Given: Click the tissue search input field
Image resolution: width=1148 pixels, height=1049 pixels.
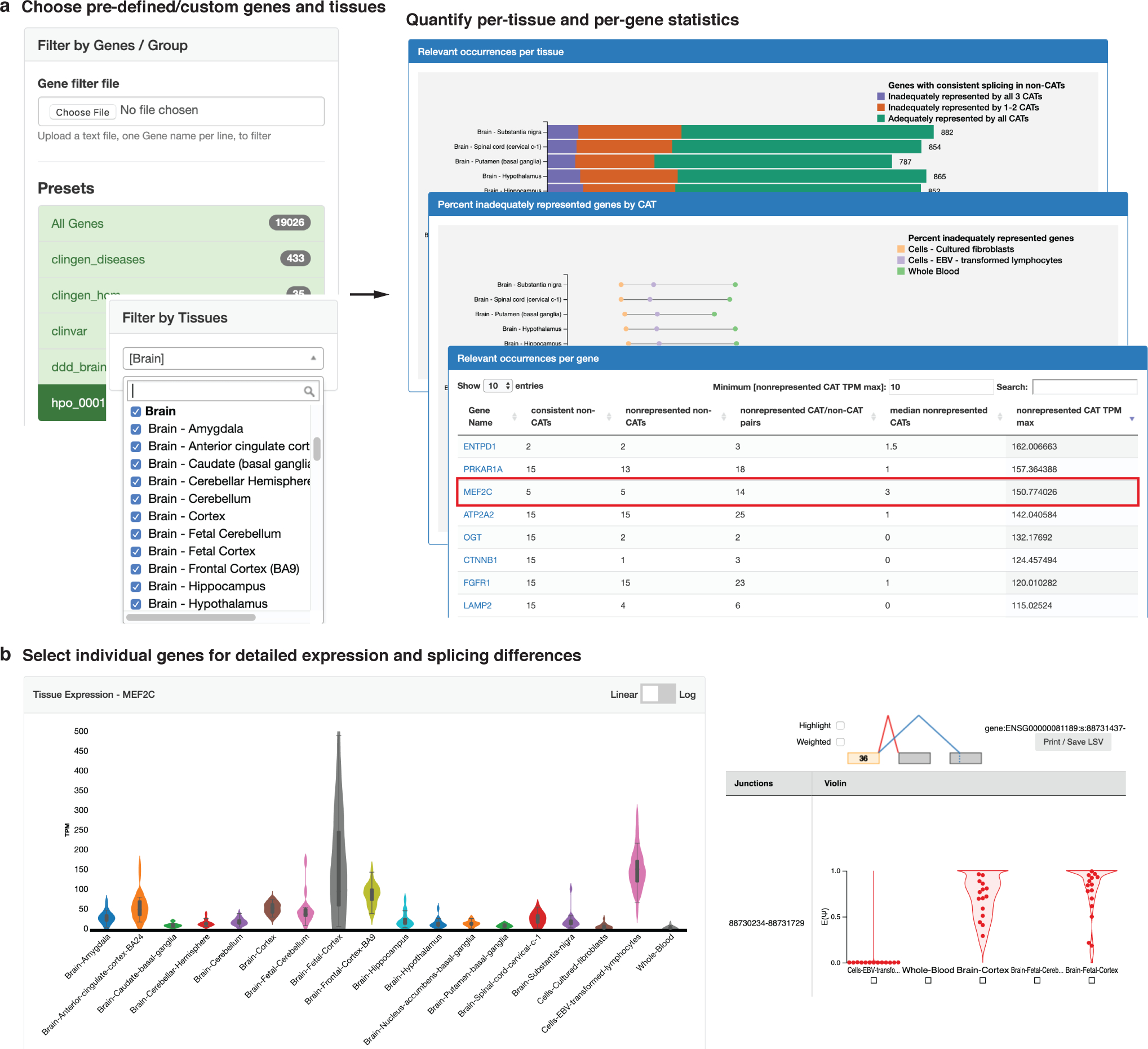Looking at the screenshot, I should [x=223, y=391].
